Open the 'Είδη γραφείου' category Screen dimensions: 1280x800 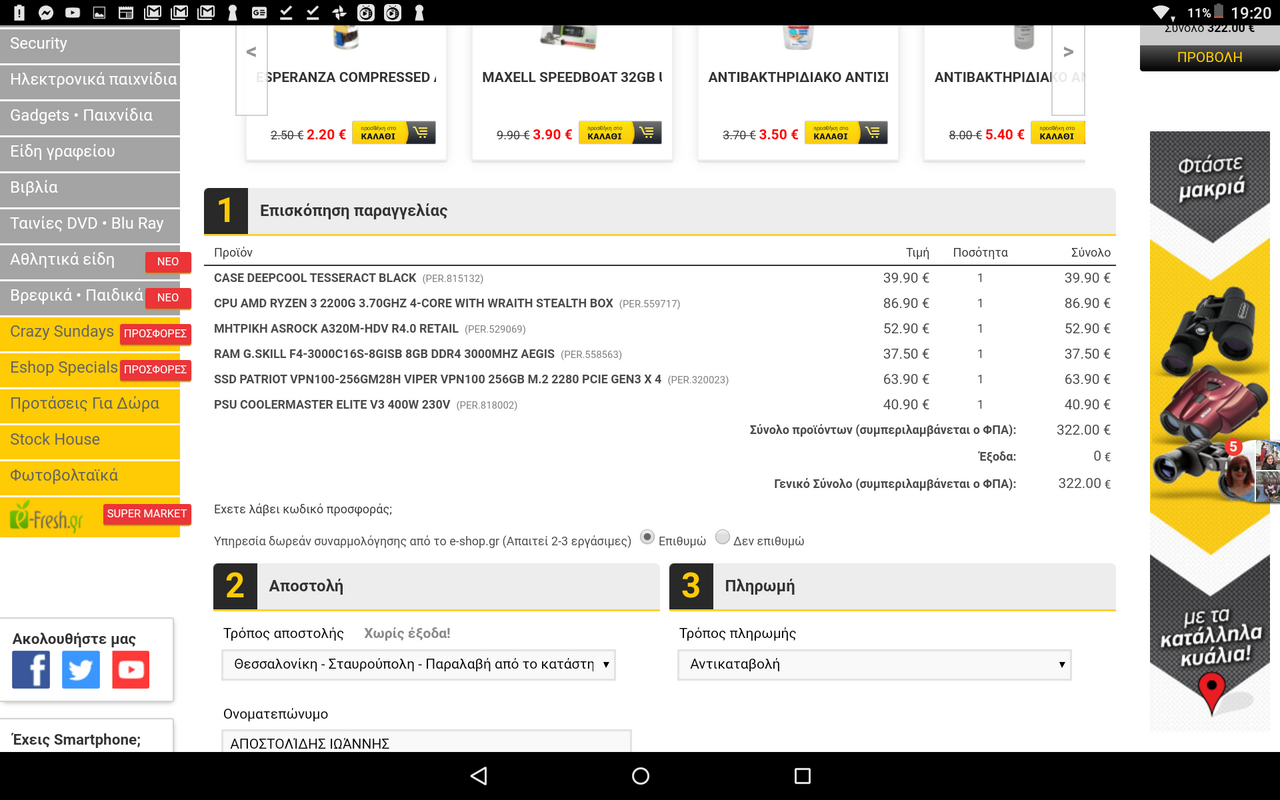coord(90,152)
